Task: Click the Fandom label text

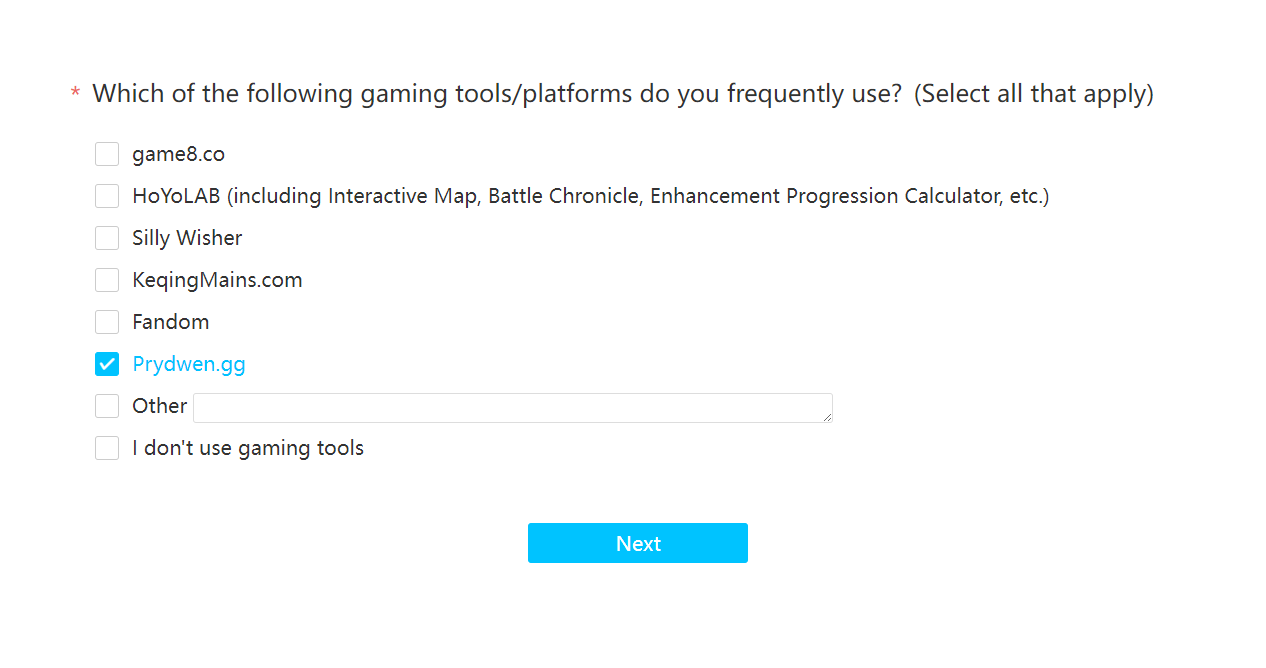Action: click(x=171, y=322)
